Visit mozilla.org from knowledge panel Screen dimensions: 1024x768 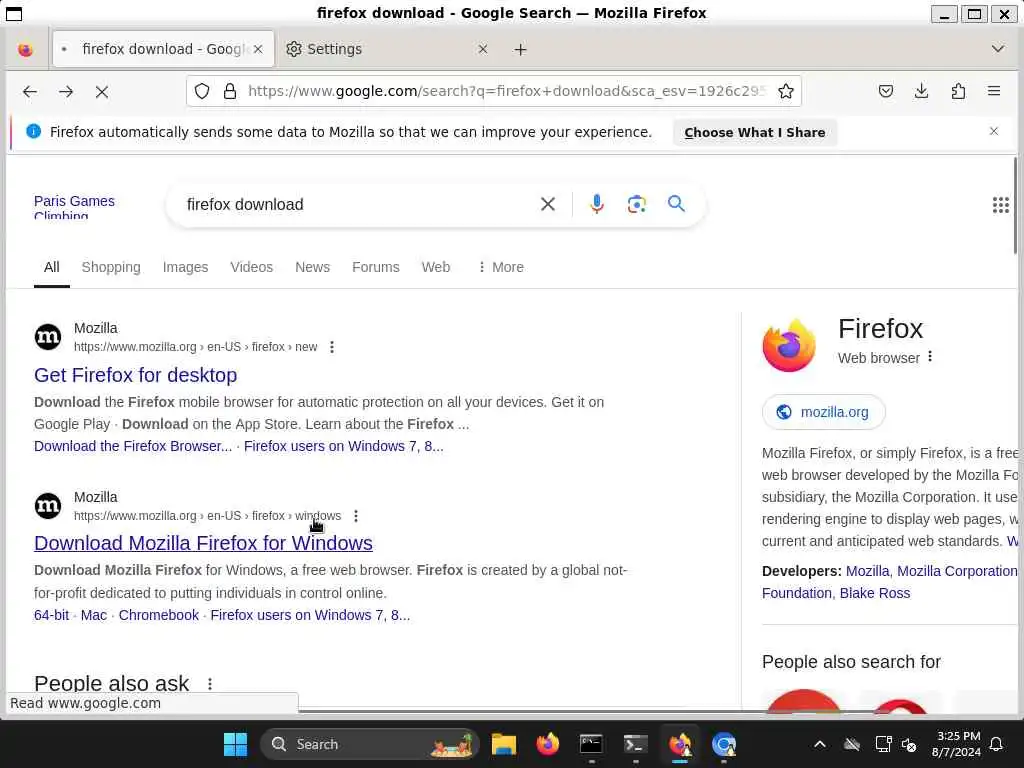824,412
